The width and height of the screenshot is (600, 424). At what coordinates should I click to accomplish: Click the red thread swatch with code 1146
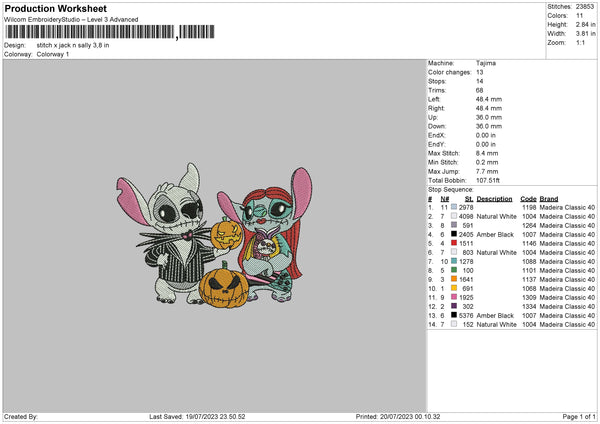pos(454,243)
